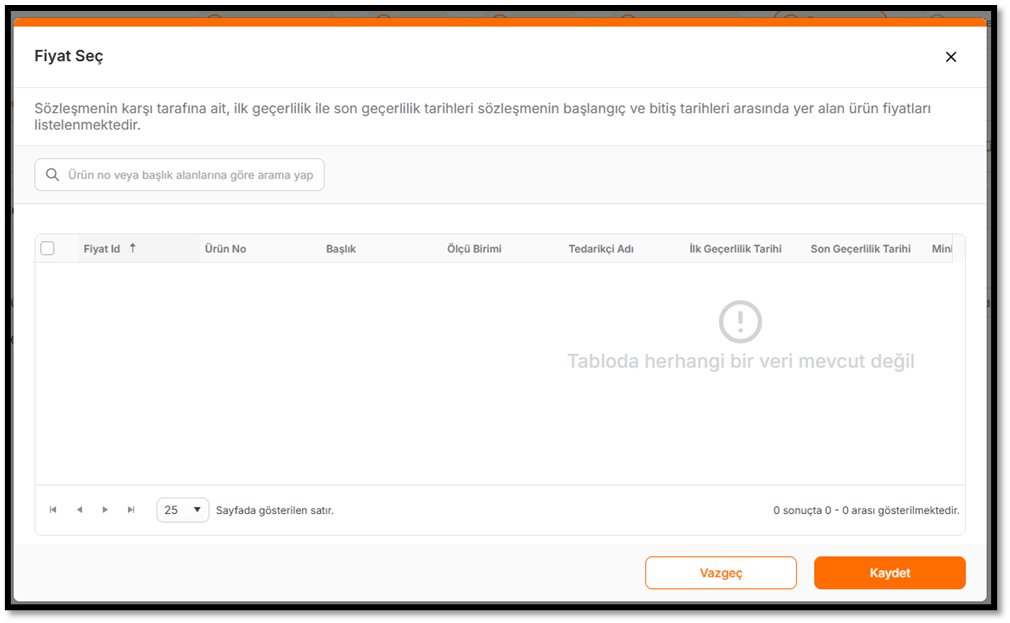
Task: Click the Vazgeç button
Action: [721, 573]
